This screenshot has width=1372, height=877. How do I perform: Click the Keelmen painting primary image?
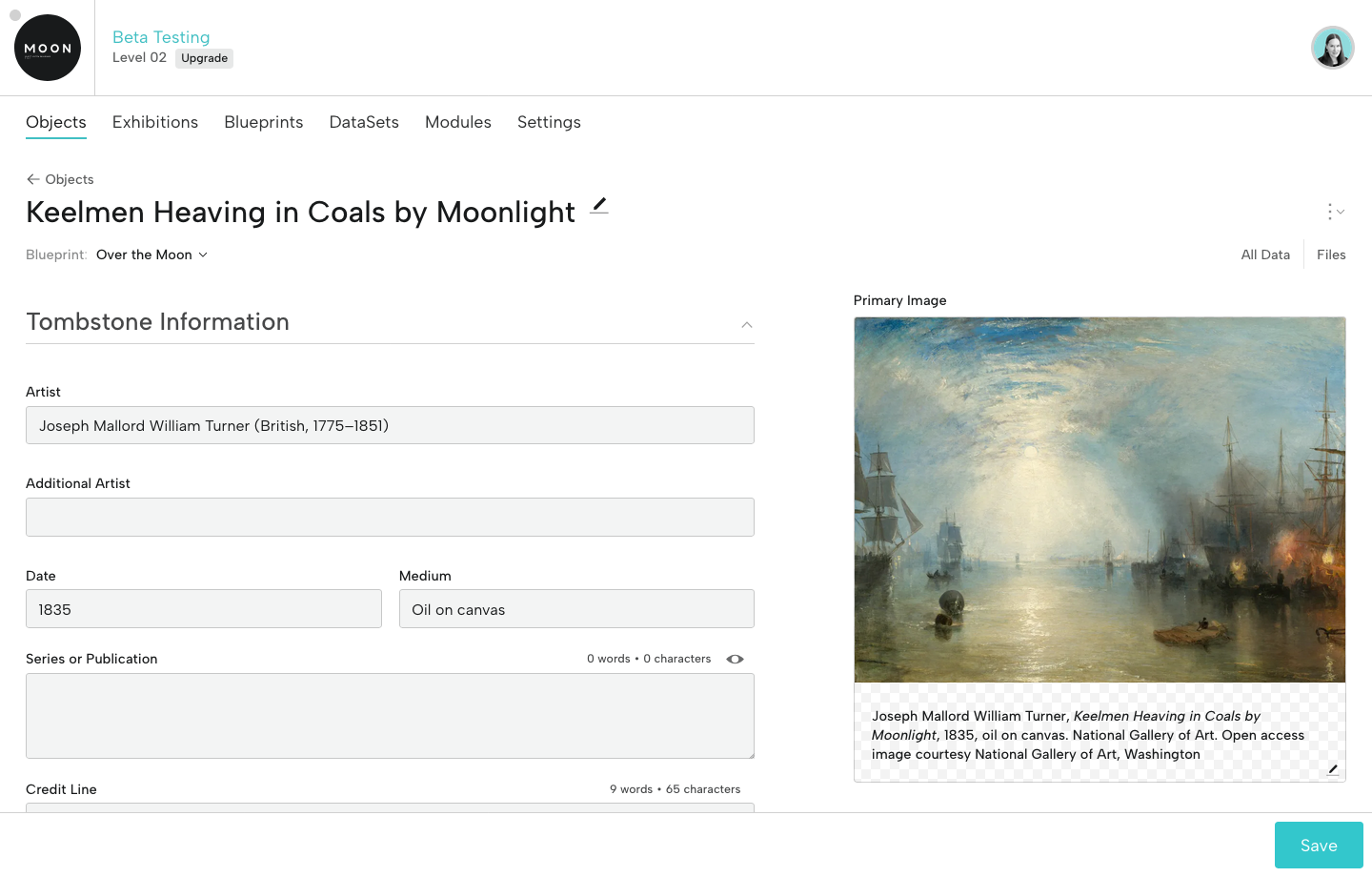click(1100, 500)
